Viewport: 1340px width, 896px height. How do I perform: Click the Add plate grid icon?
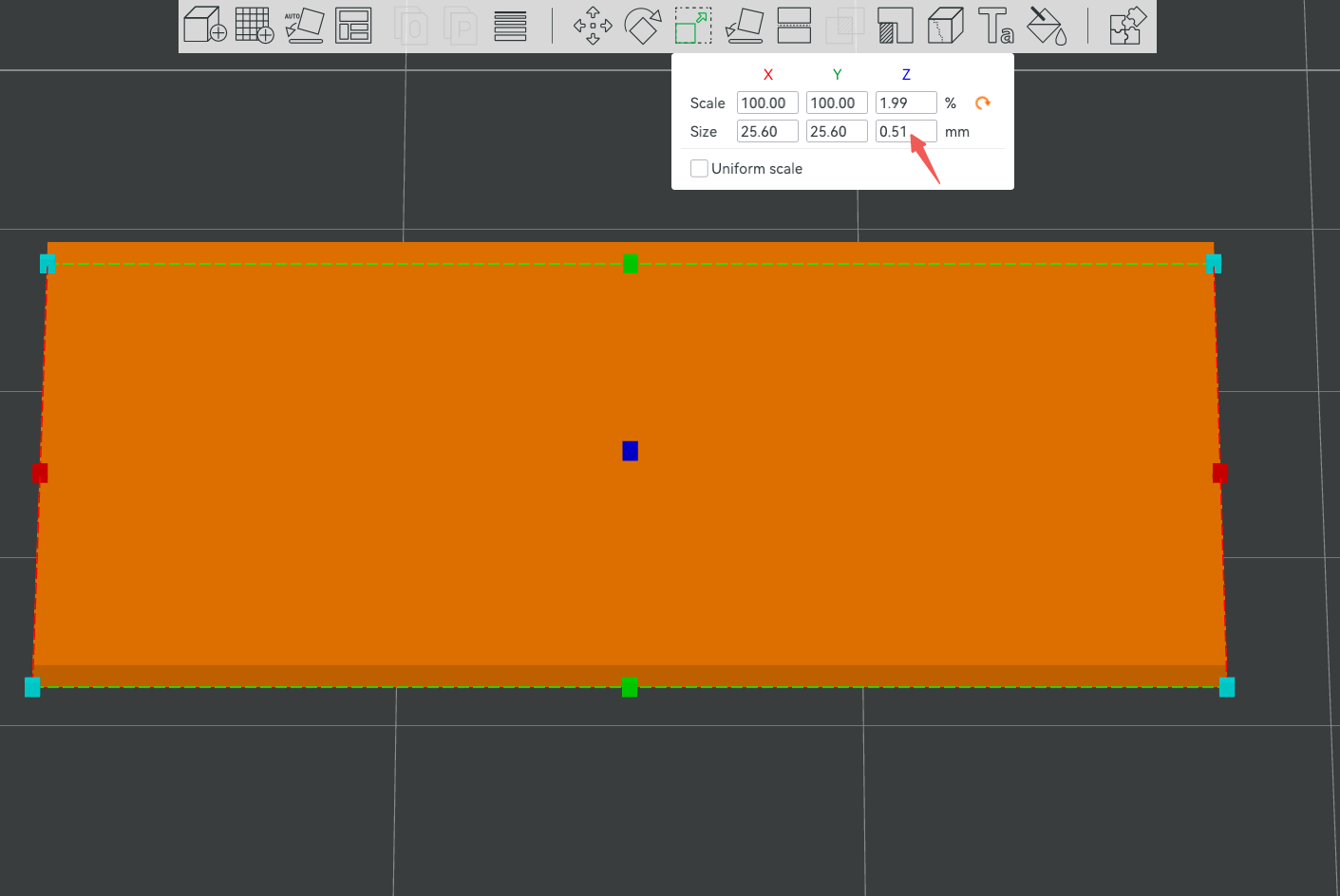[255, 25]
